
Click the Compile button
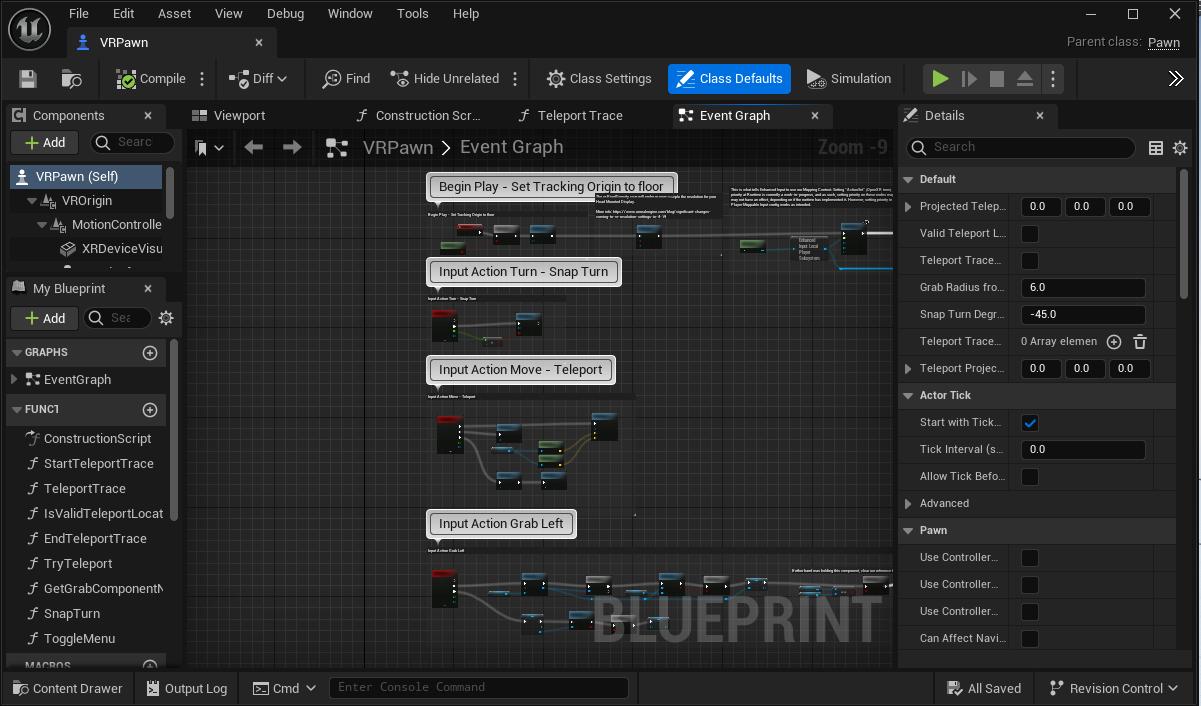pyautogui.click(x=151, y=79)
